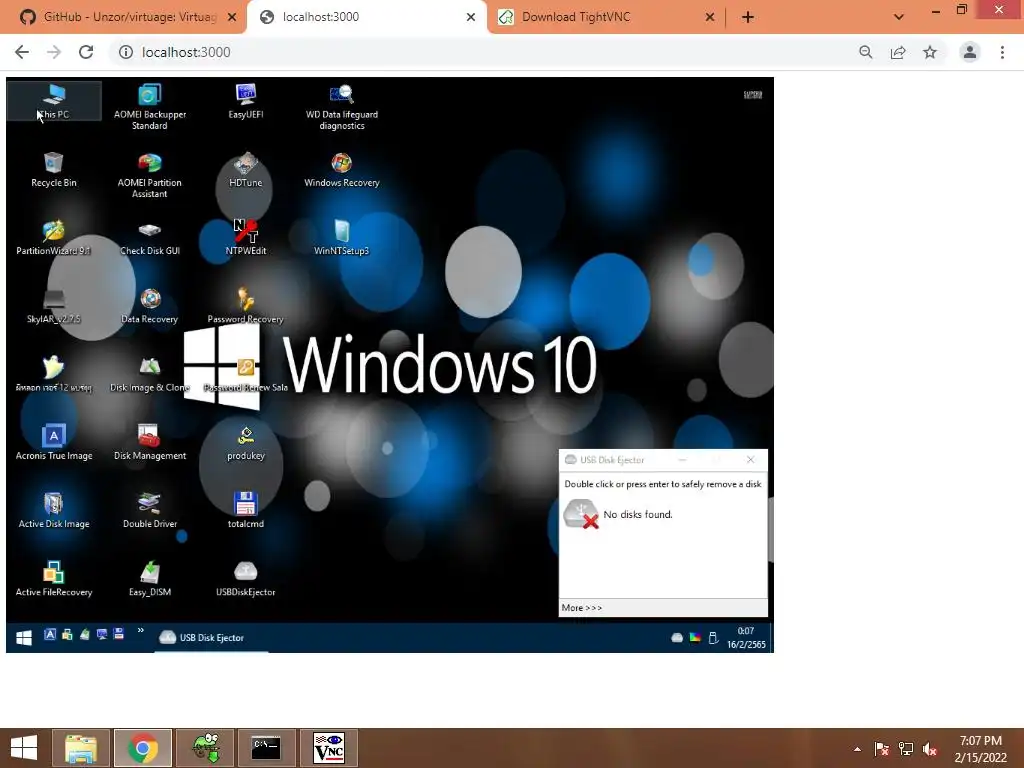Show hidden system tray icons
This screenshot has height=768, width=1024.
point(857,749)
